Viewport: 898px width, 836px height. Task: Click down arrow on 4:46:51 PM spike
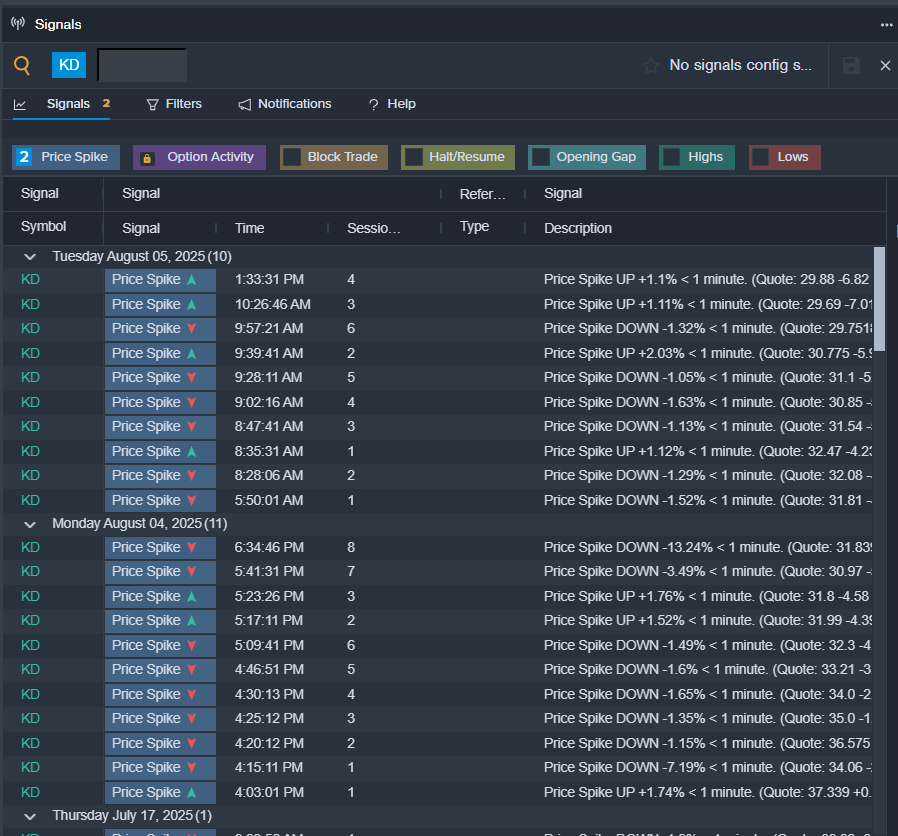[x=192, y=669]
